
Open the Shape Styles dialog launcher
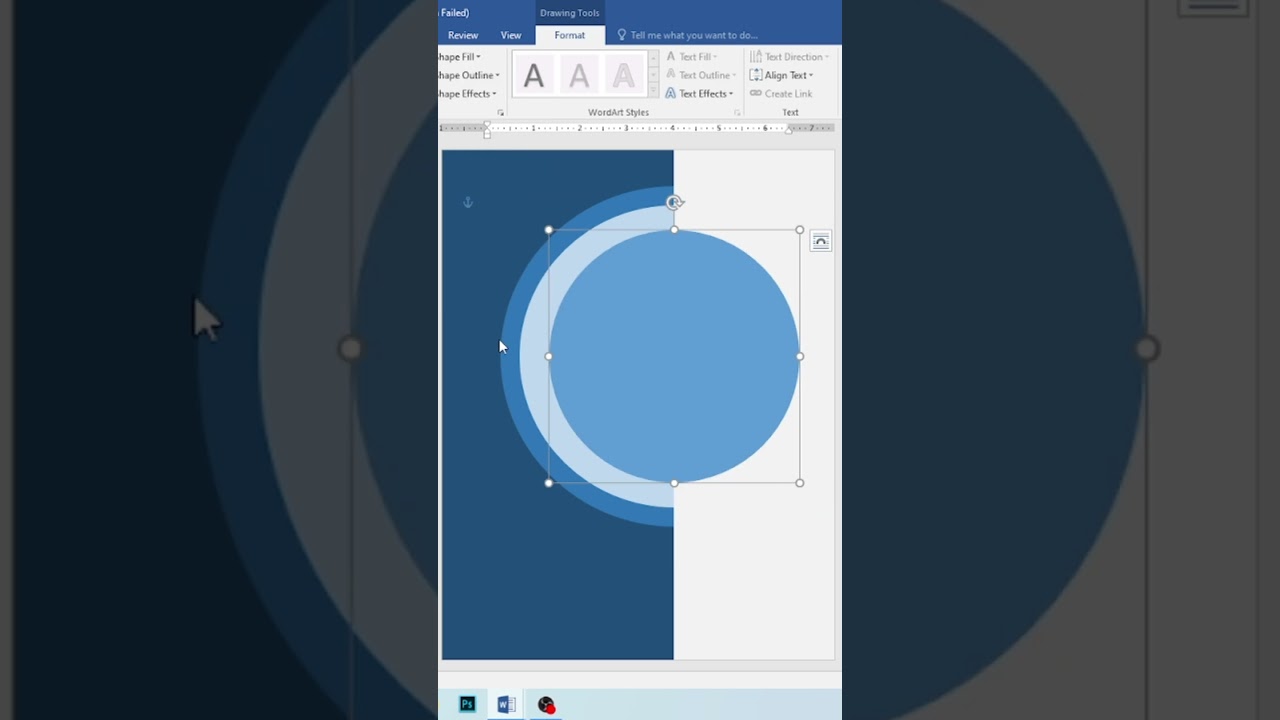(501, 113)
